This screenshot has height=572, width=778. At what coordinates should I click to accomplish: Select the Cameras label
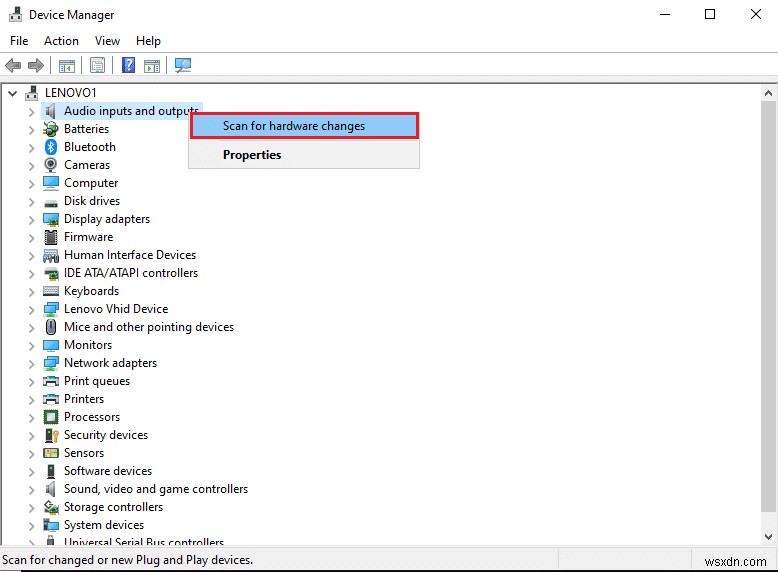click(87, 165)
